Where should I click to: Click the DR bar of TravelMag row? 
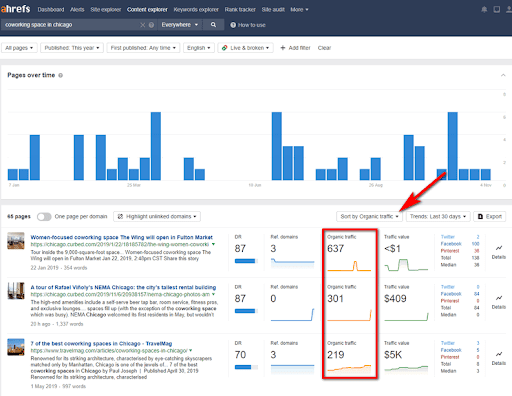[x=246, y=367]
